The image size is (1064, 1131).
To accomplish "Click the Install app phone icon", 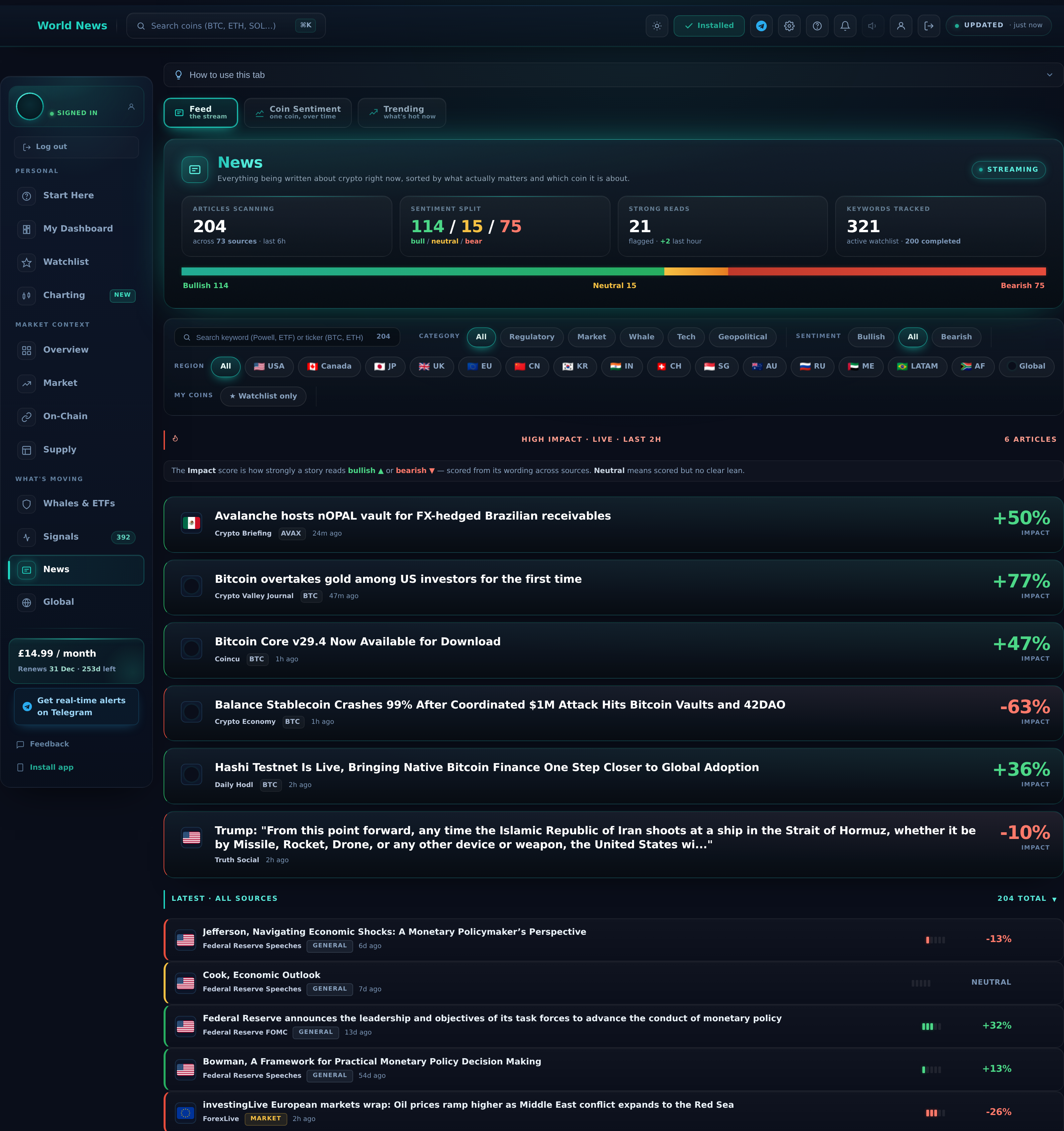I will [x=21, y=767].
